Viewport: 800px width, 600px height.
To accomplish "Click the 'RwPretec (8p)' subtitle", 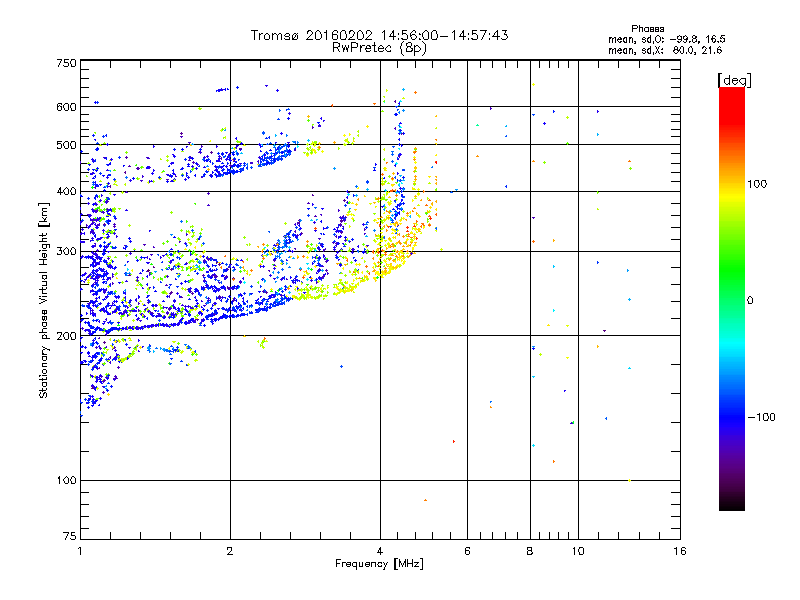I will (x=379, y=48).
